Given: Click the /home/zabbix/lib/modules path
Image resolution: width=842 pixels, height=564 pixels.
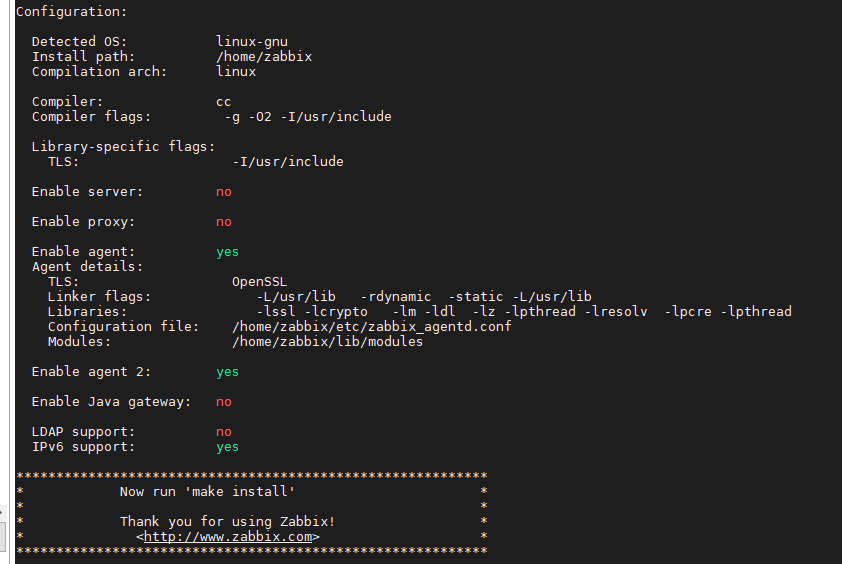Looking at the screenshot, I should (328, 342).
